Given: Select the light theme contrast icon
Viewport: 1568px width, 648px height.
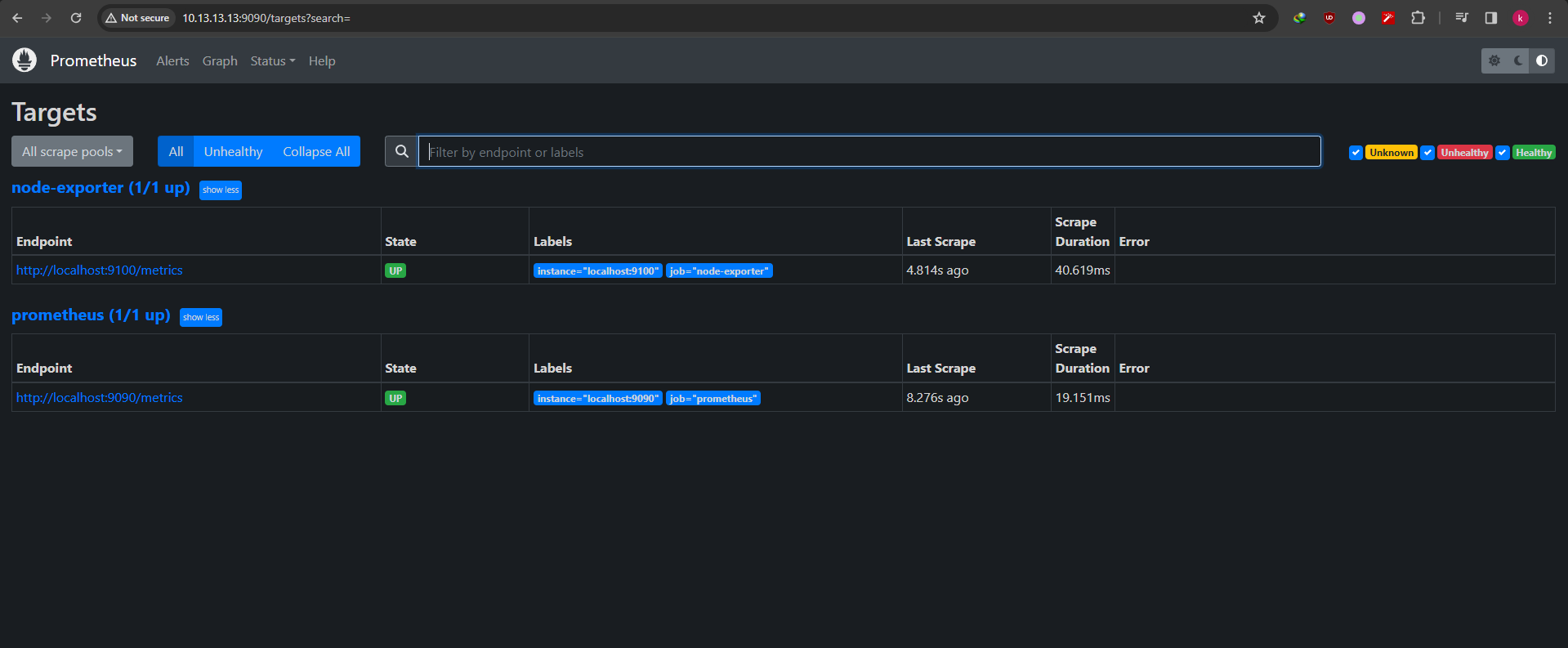Looking at the screenshot, I should click(x=1542, y=60).
